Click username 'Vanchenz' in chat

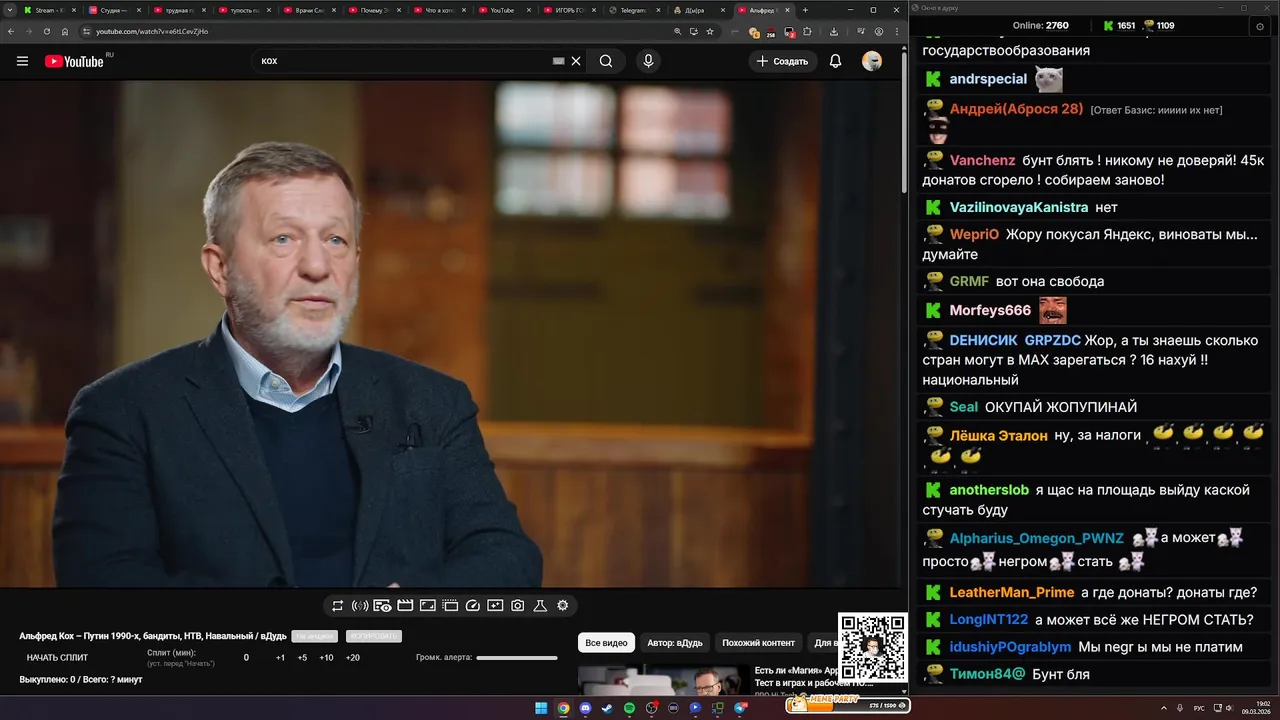point(982,160)
